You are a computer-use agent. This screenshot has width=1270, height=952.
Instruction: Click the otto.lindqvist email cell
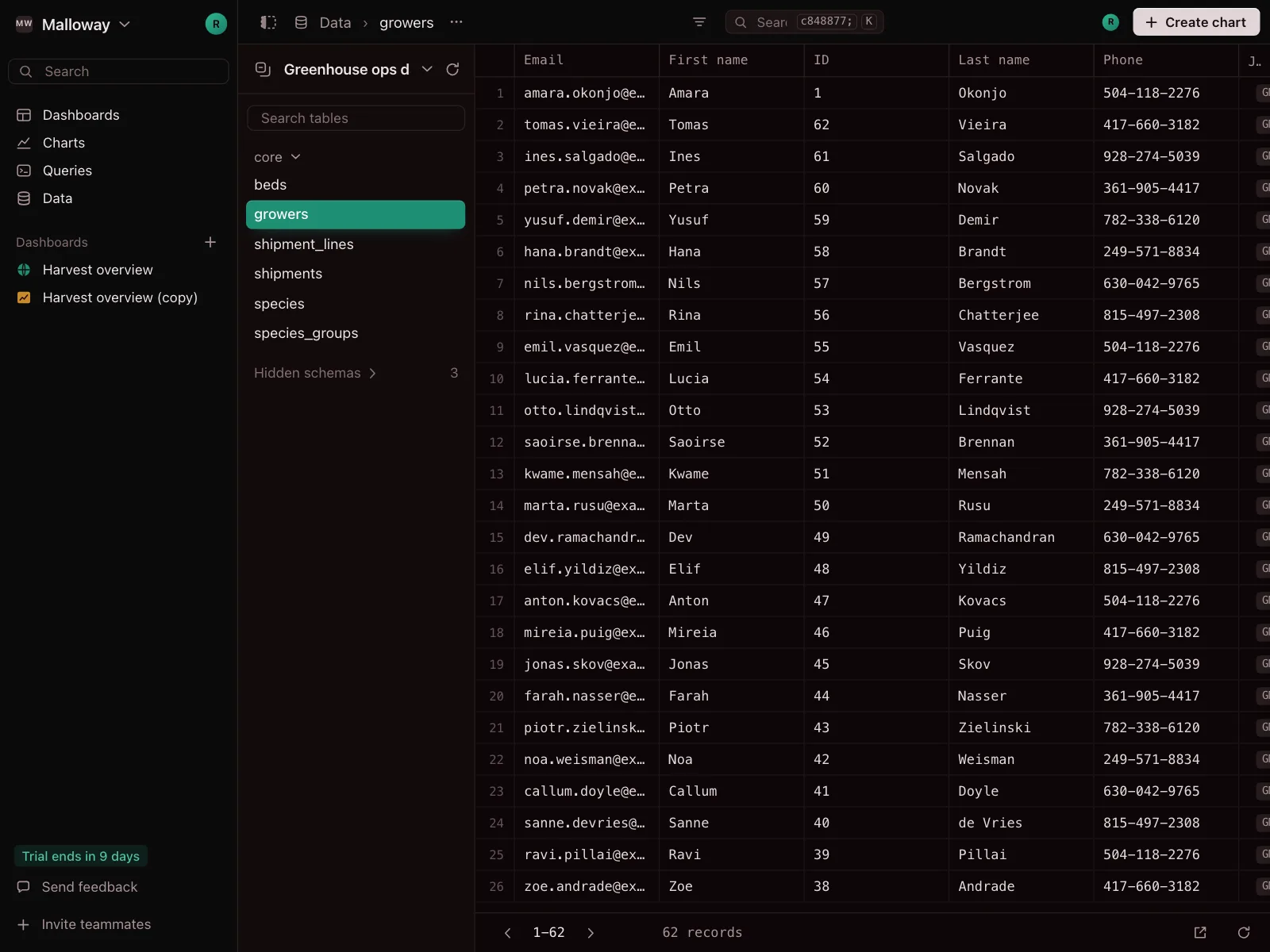[x=587, y=410]
